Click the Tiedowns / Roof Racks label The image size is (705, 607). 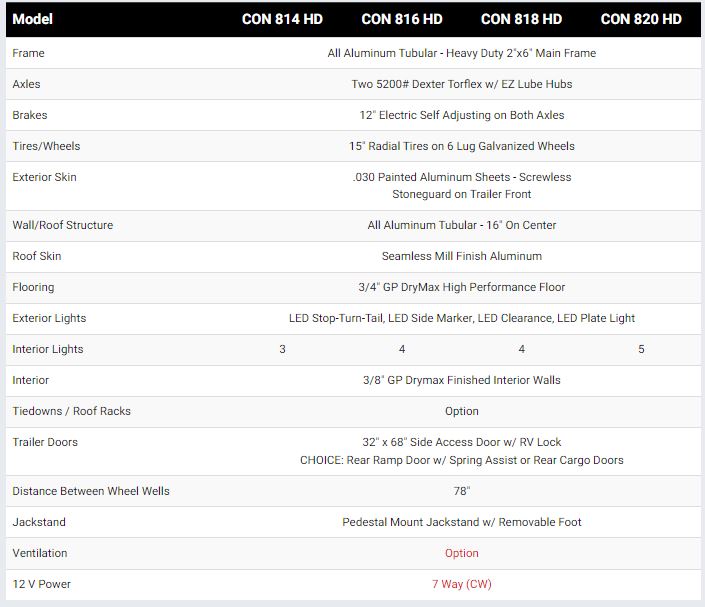[71, 411]
